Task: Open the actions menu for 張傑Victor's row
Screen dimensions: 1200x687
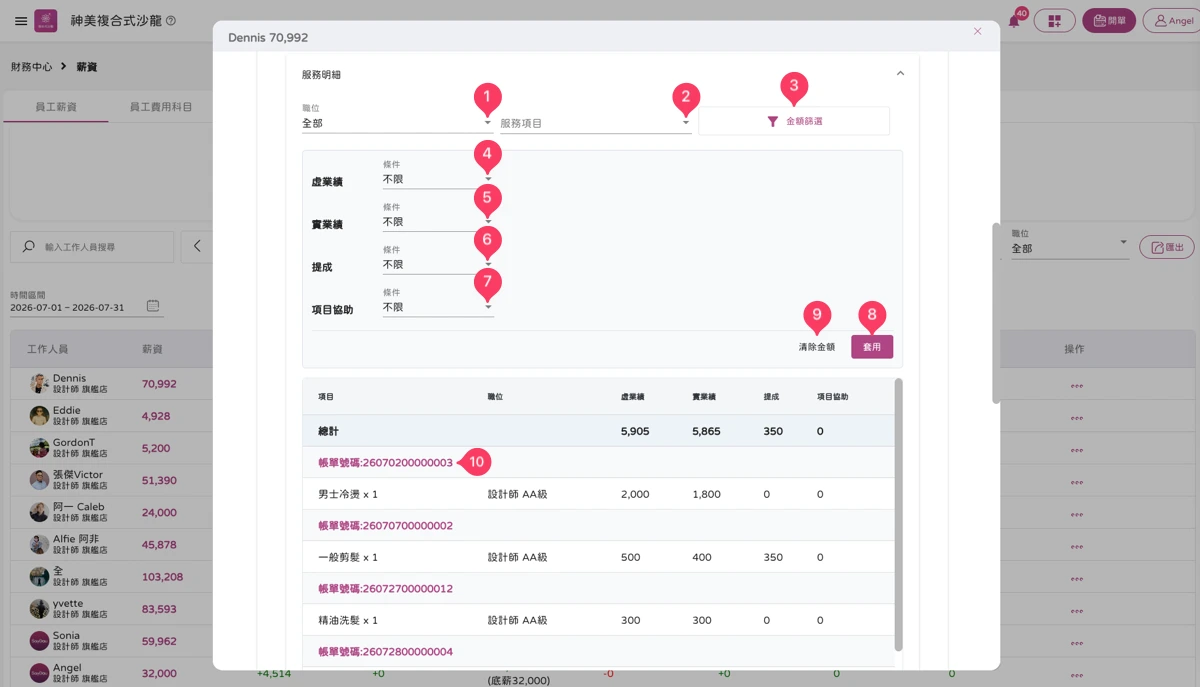Action: (x=1077, y=481)
